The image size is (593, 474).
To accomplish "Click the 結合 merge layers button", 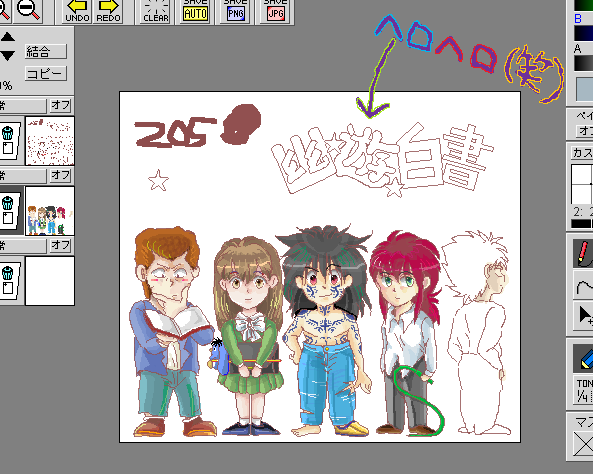I will click(46, 51).
